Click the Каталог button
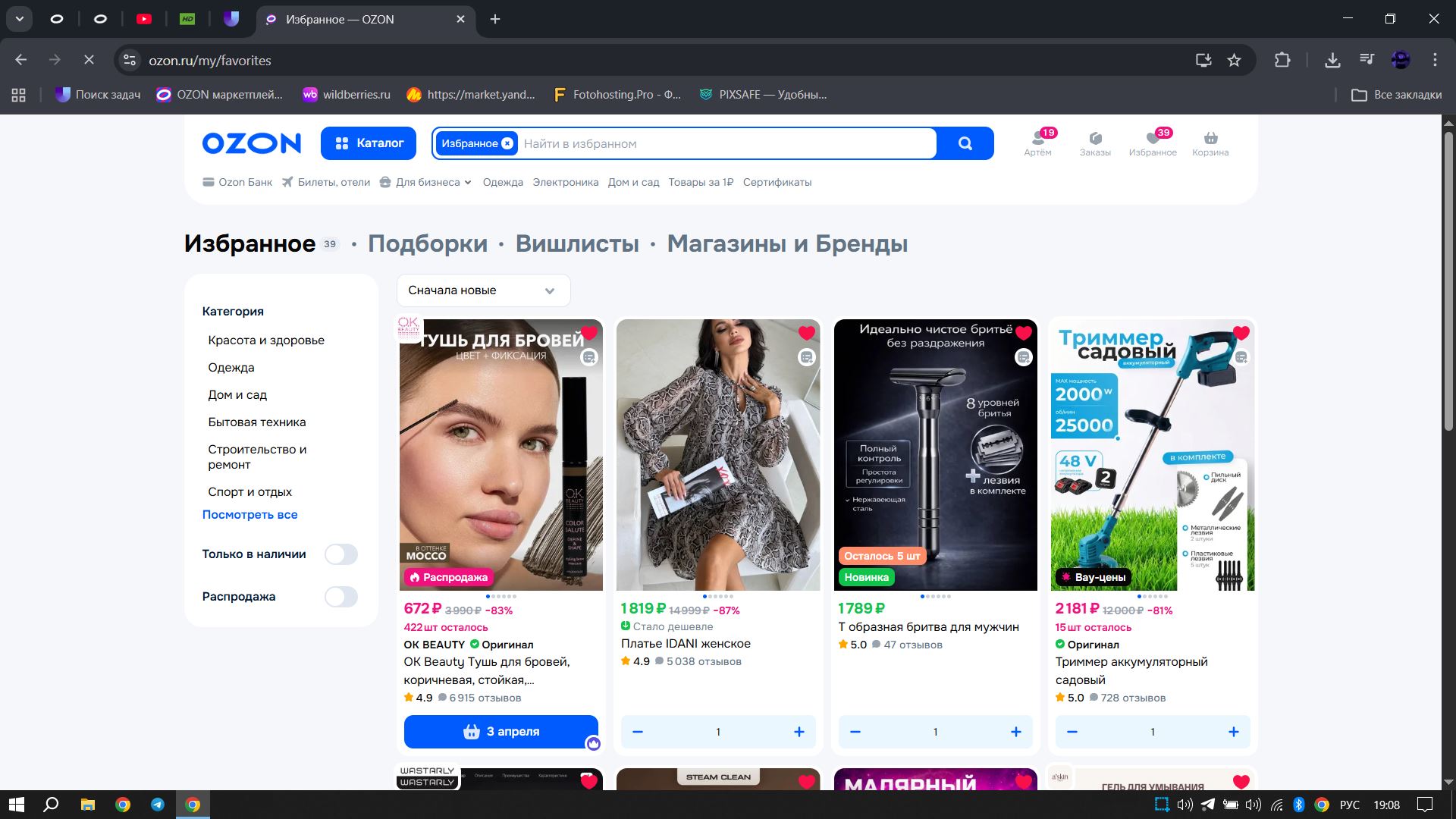1456x819 pixels. (x=369, y=143)
